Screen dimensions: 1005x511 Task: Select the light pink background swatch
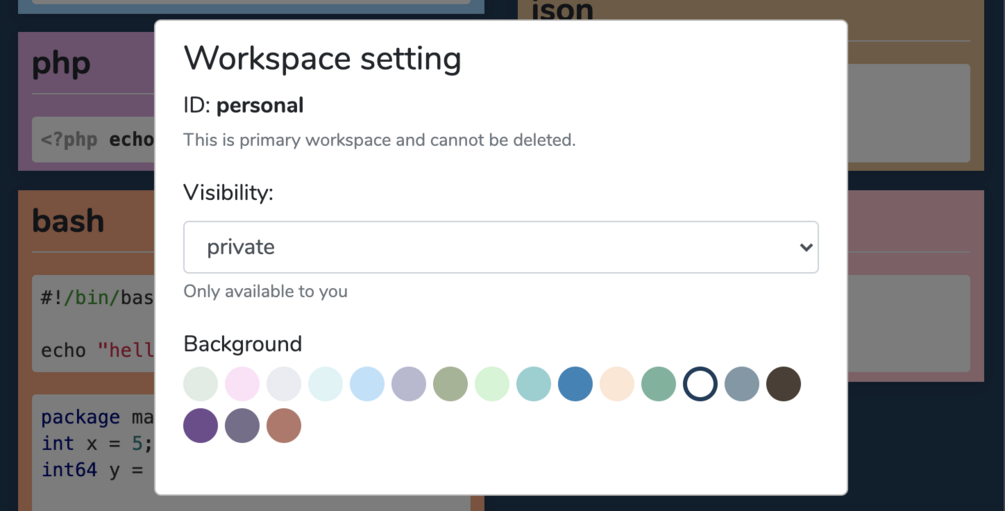[x=242, y=384]
